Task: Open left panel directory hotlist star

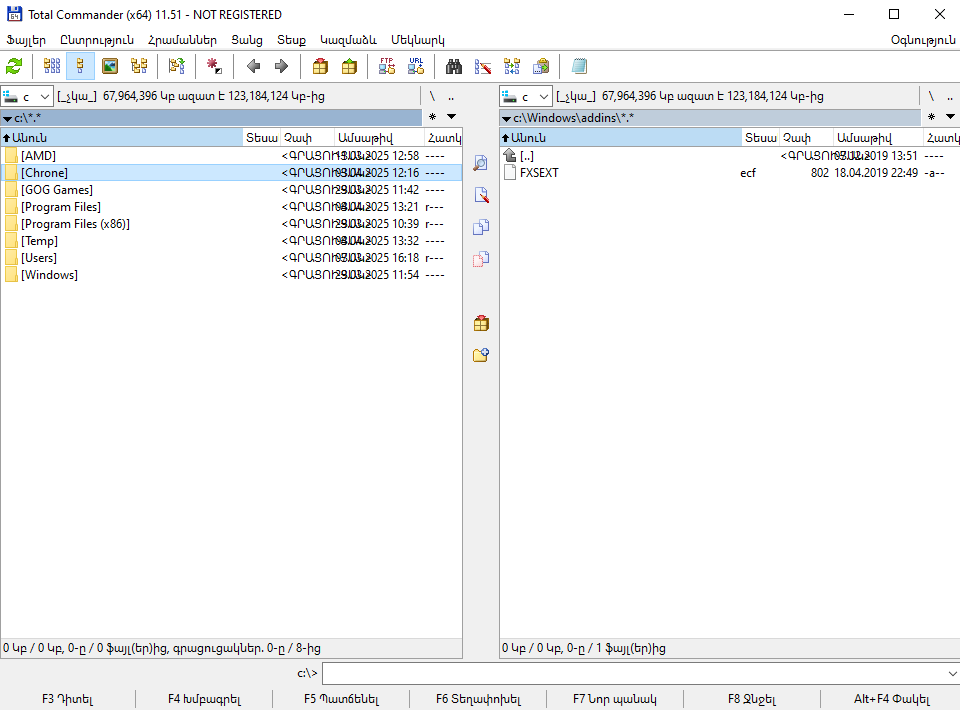Action: (432, 116)
